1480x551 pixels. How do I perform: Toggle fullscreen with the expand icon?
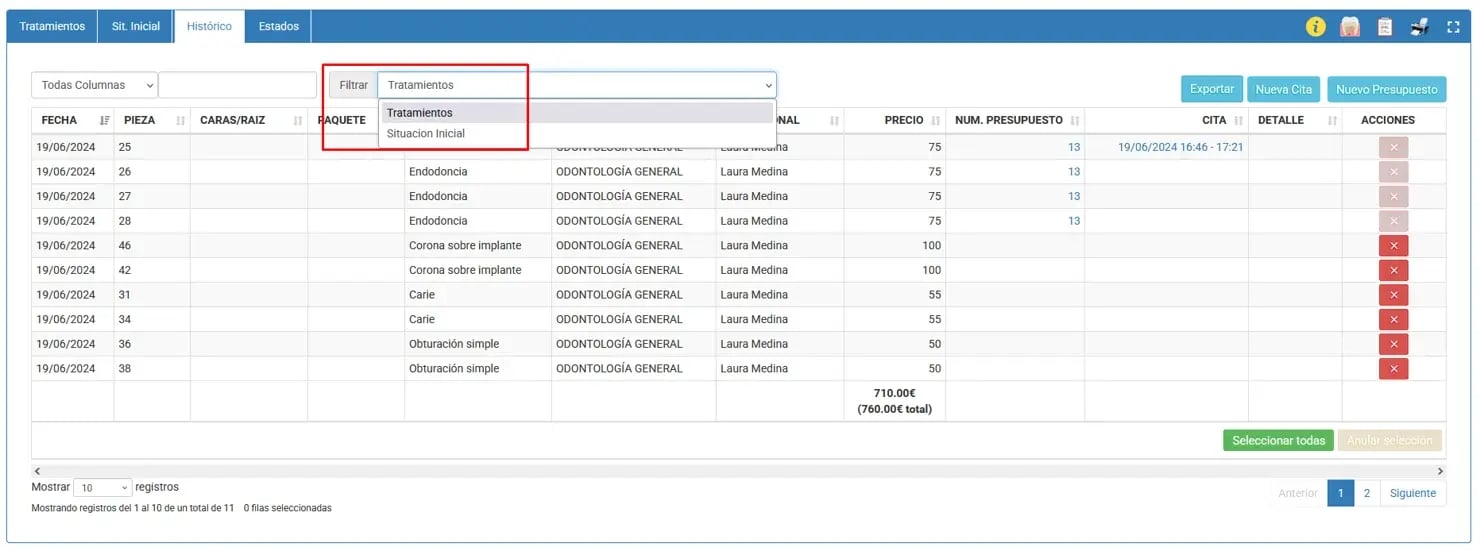click(1453, 27)
